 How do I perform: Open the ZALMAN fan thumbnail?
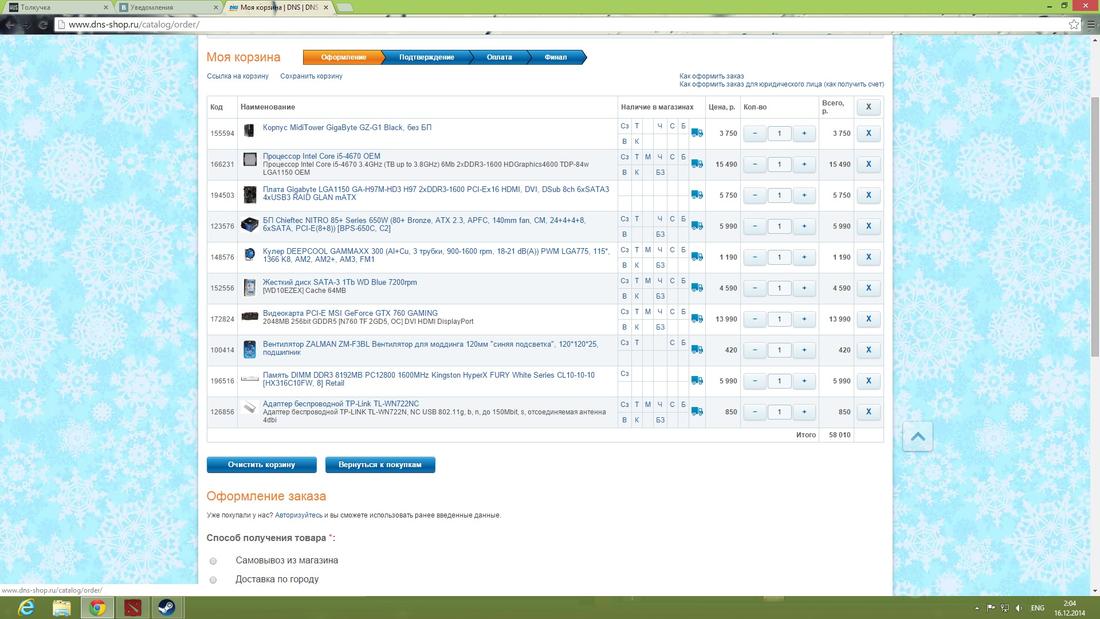(x=250, y=349)
